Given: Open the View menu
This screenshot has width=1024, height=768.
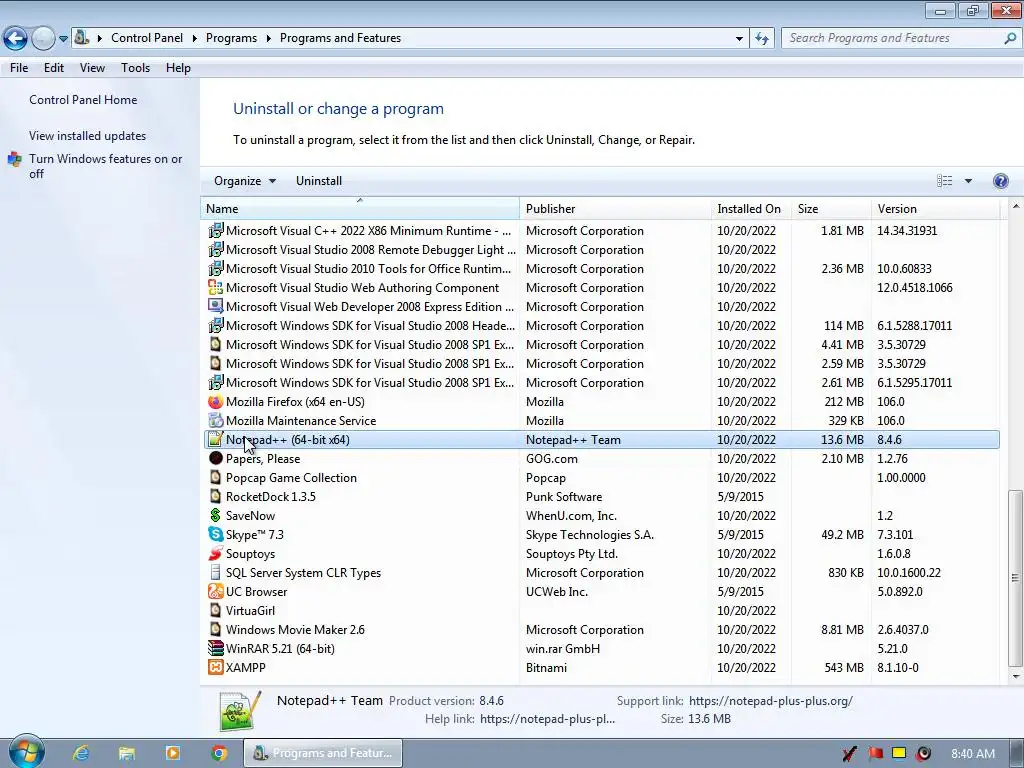Looking at the screenshot, I should 92,68.
